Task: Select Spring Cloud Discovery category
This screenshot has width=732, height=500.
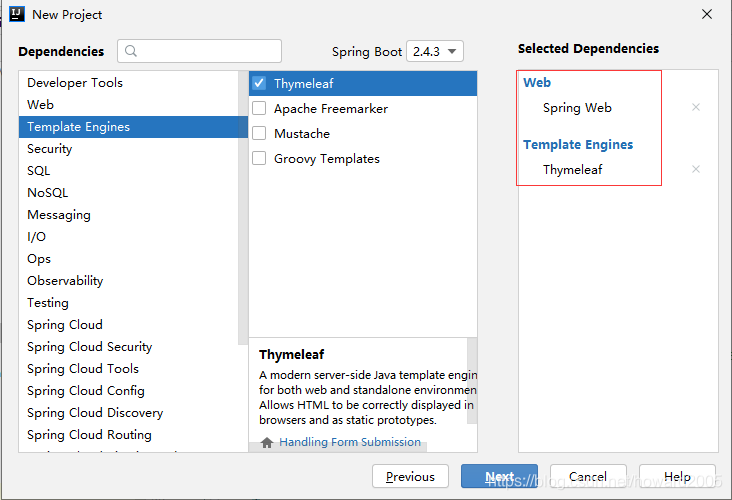Action: pos(128,412)
